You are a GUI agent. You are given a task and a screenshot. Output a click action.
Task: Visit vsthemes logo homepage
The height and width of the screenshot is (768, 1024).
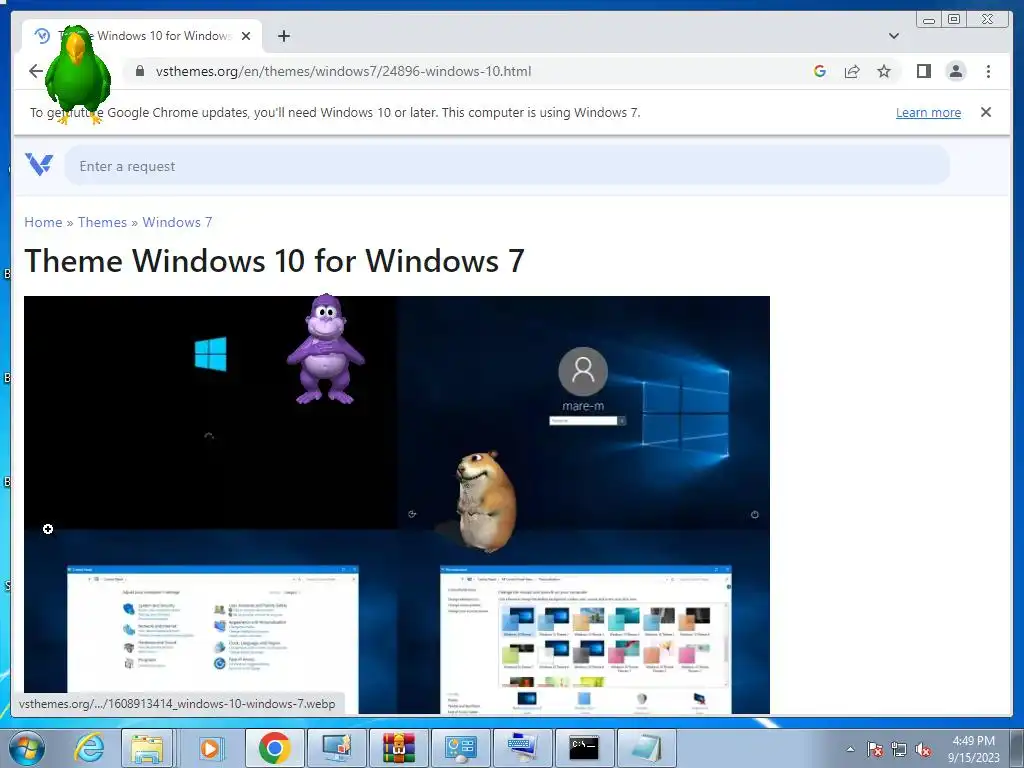point(39,165)
